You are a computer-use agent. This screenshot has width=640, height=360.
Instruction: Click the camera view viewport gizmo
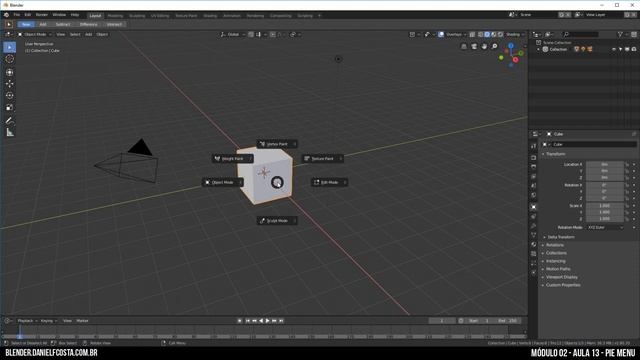474,47
